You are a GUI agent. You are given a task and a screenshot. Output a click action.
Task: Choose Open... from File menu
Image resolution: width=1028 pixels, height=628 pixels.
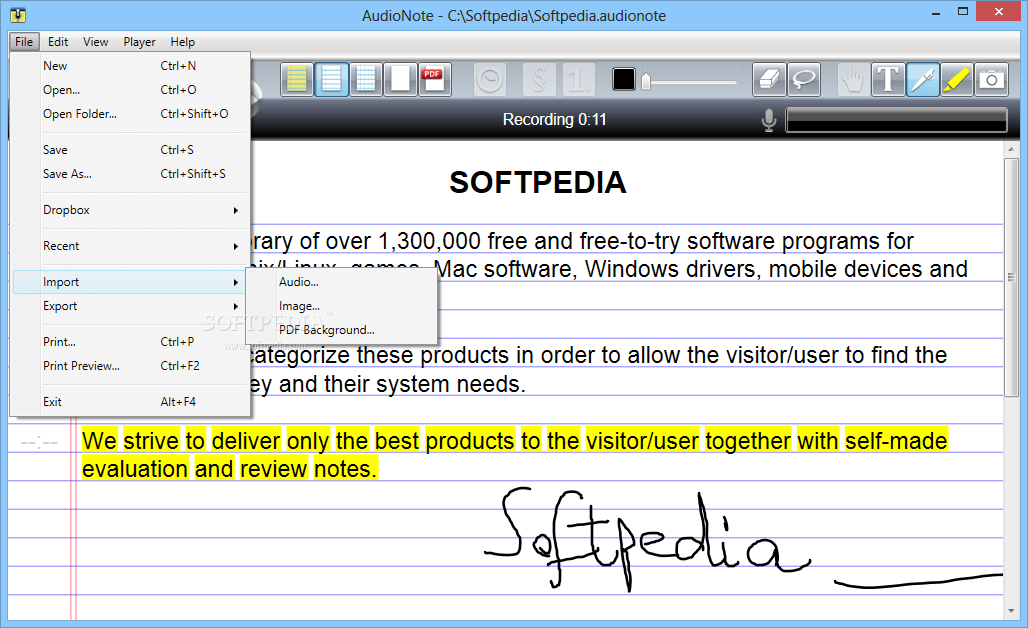pyautogui.click(x=130, y=90)
